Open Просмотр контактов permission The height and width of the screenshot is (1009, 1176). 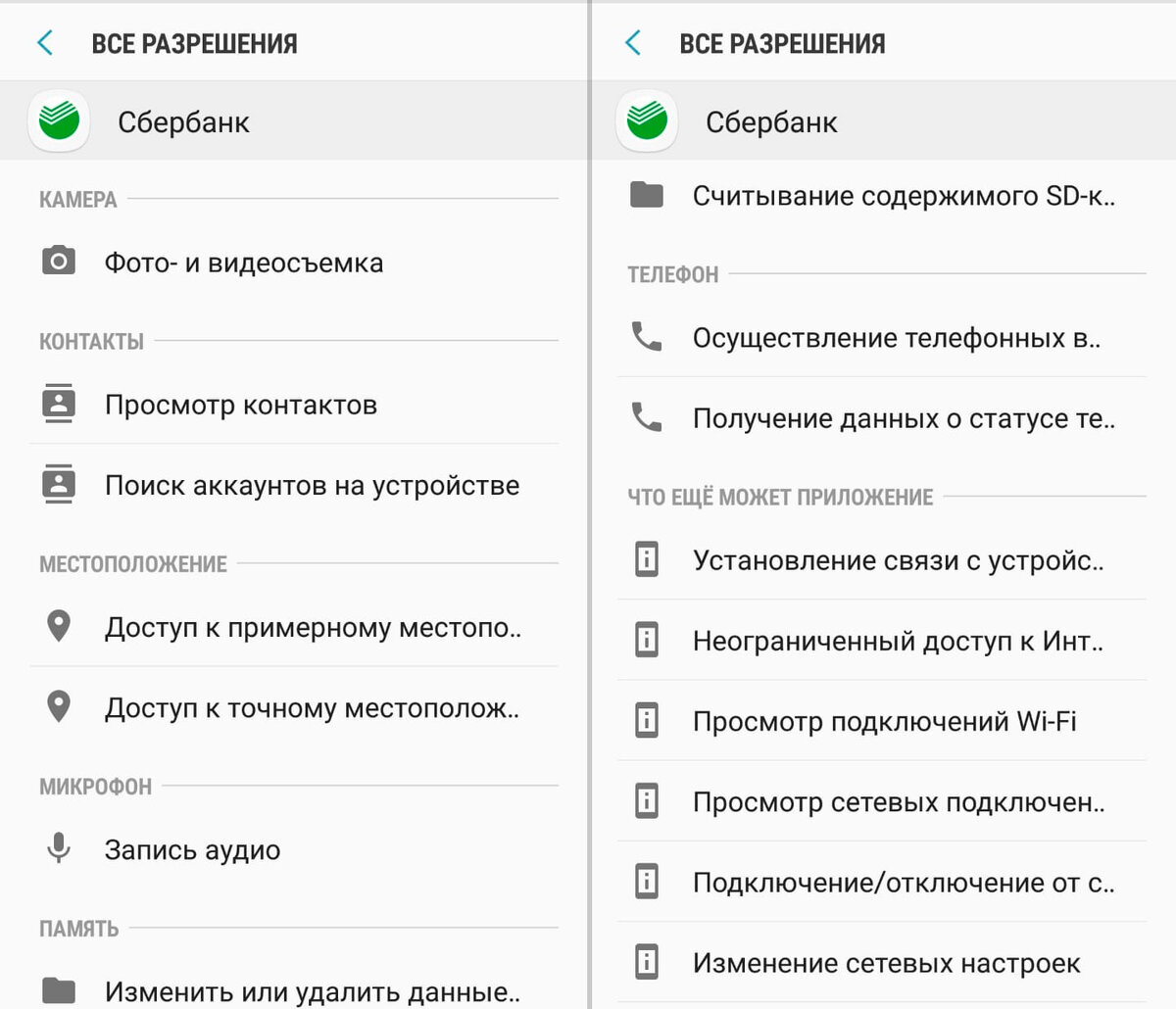[x=294, y=404]
